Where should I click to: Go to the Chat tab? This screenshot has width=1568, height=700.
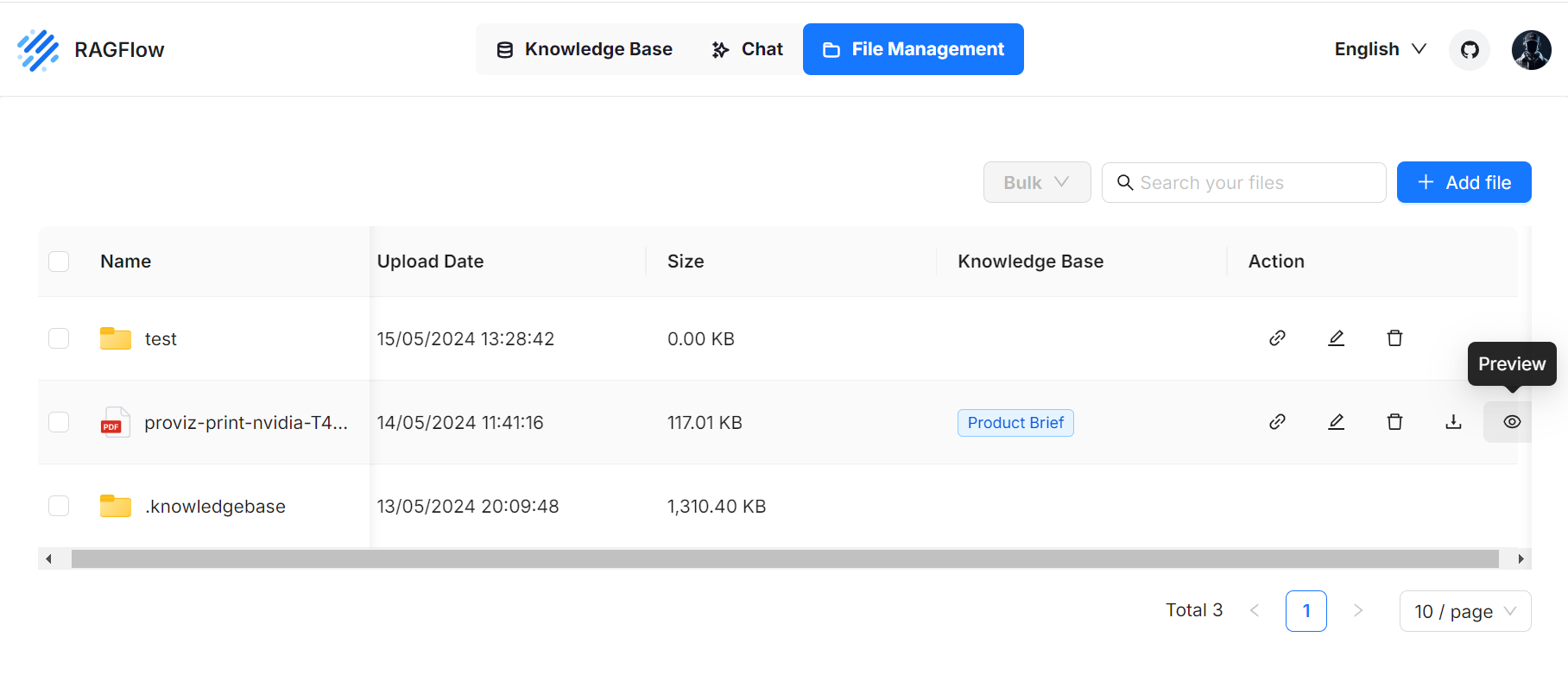(x=748, y=49)
